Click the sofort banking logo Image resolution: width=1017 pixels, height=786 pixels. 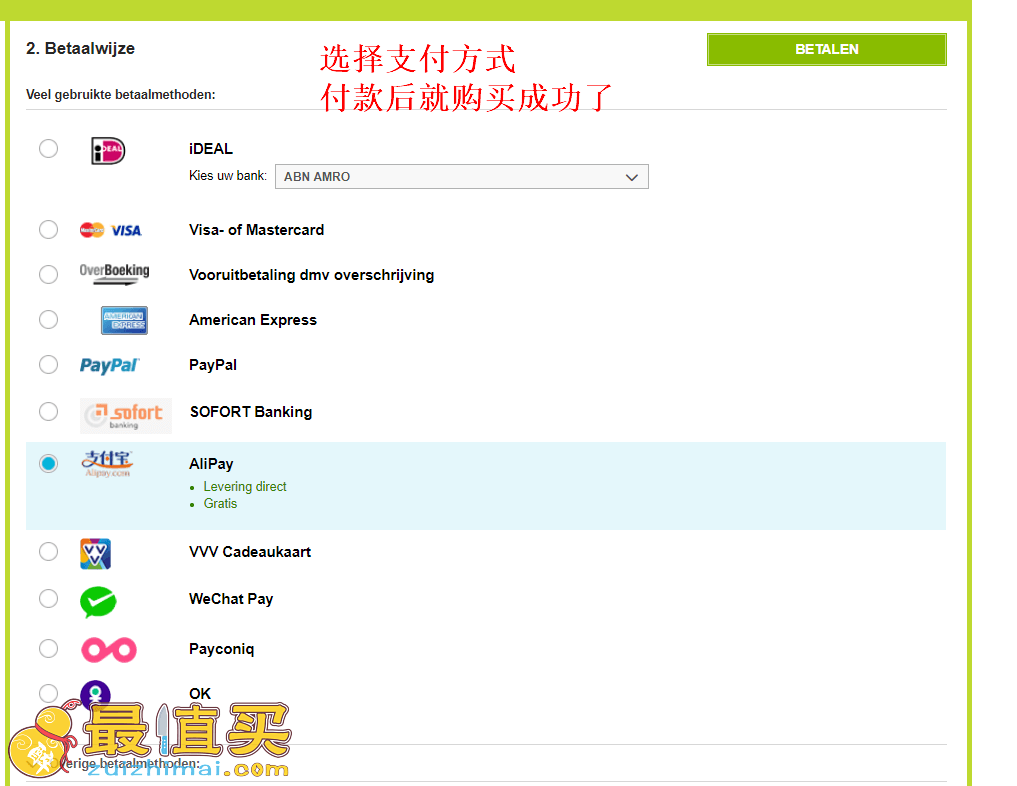coord(126,416)
